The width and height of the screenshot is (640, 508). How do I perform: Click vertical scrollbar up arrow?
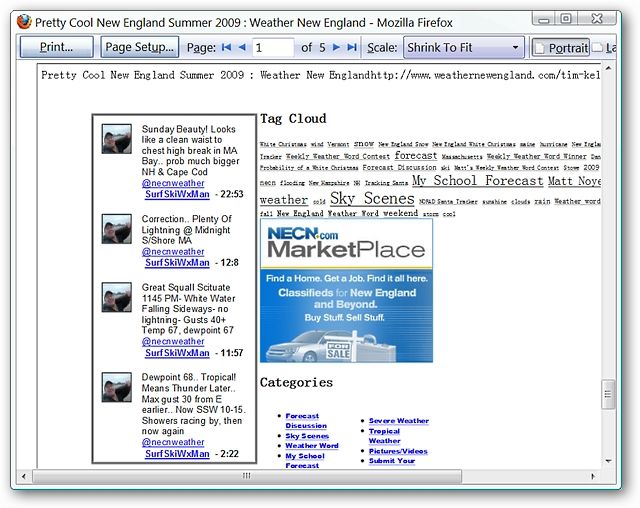608,68
